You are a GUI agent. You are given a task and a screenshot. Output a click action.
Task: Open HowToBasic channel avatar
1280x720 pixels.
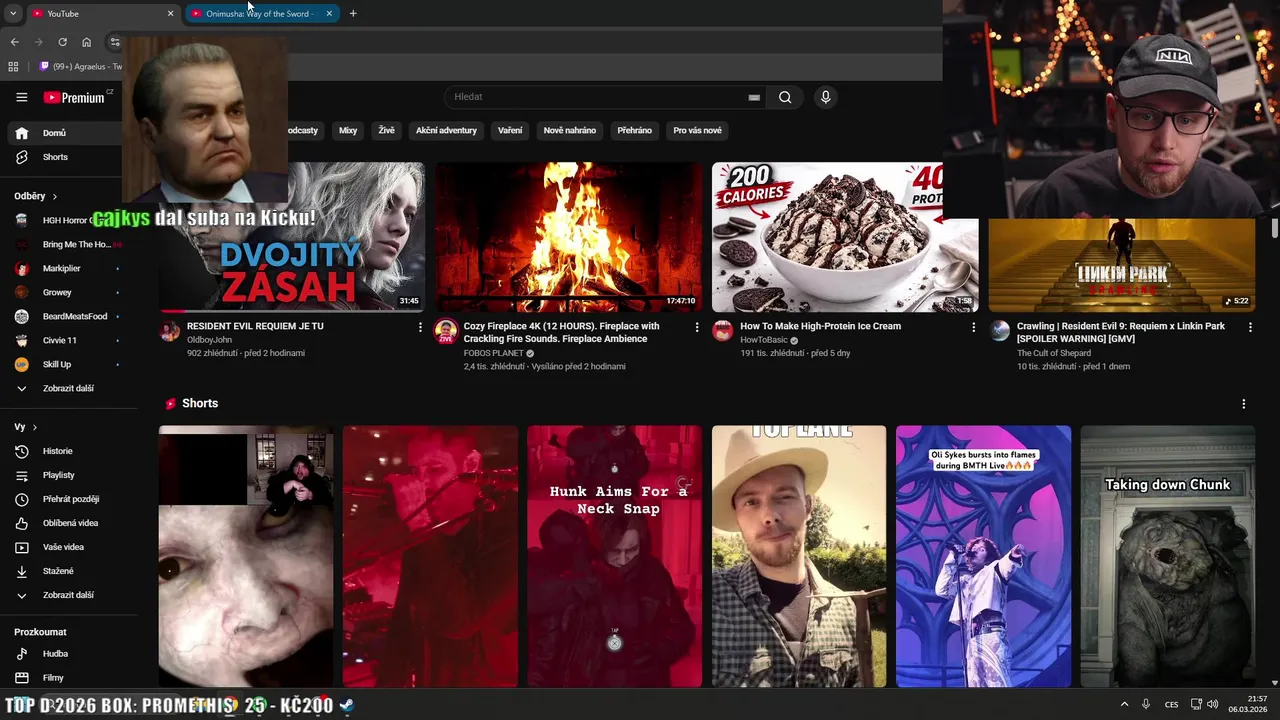722,331
